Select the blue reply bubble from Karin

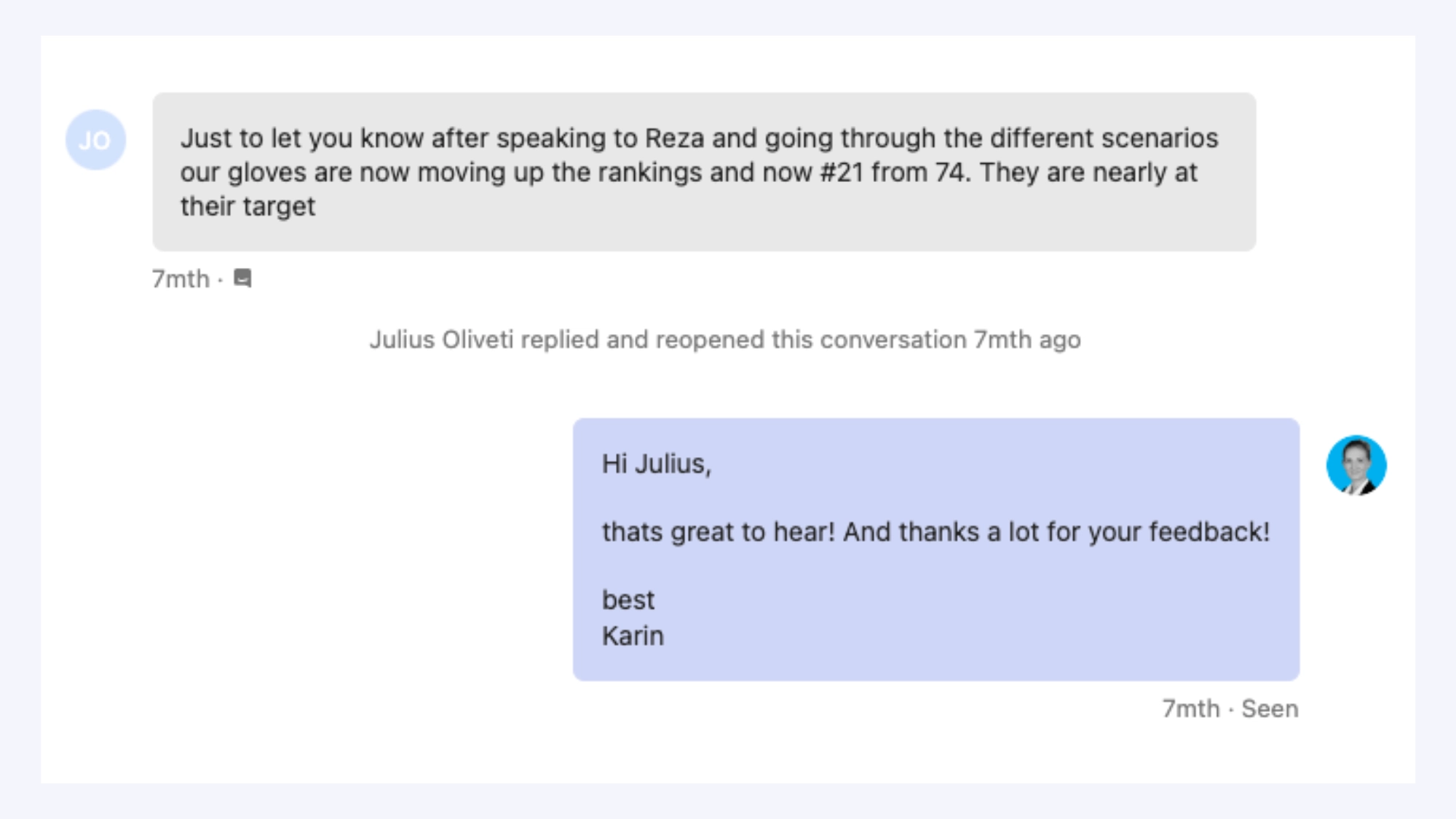[936, 550]
